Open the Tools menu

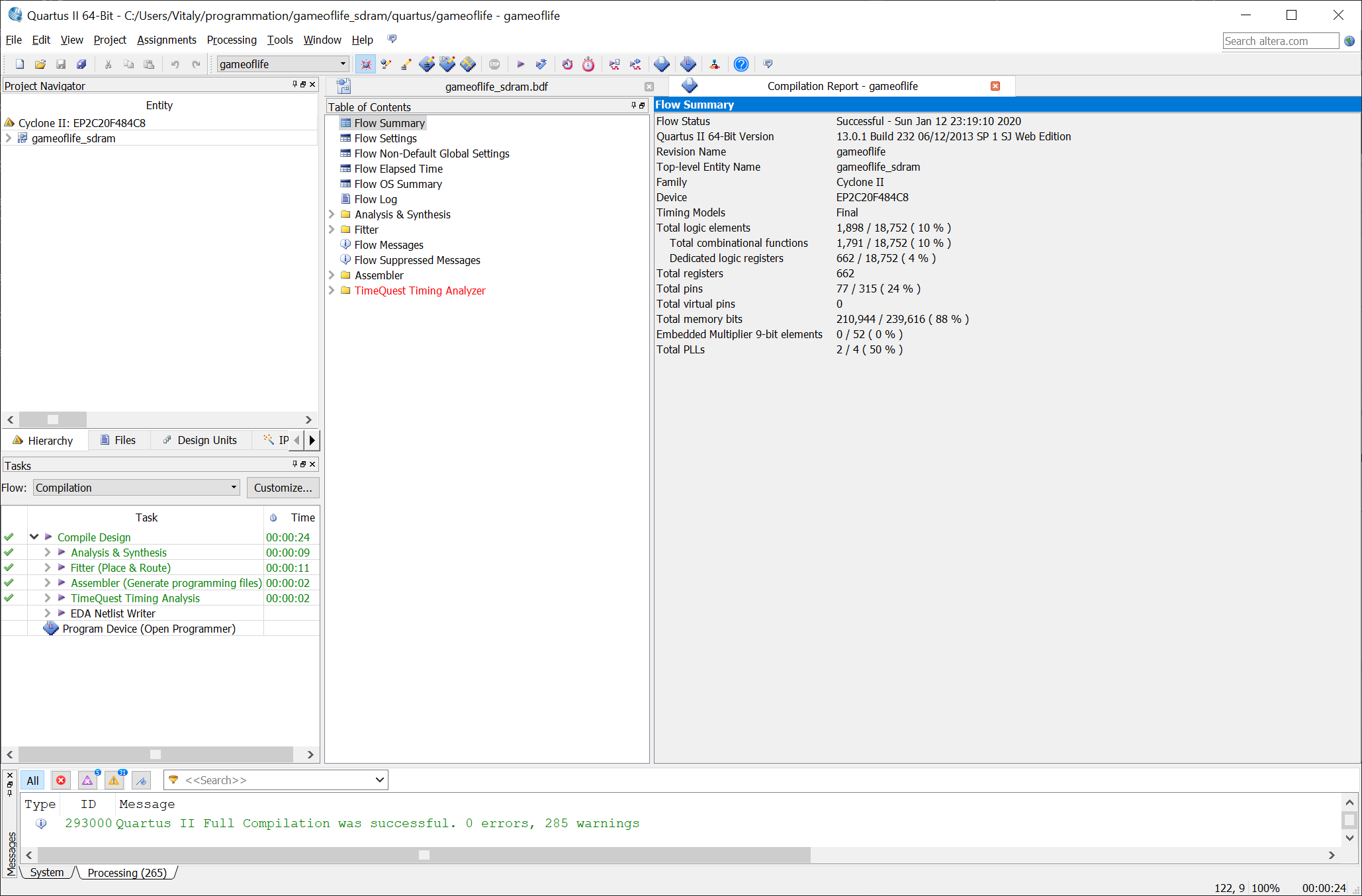point(280,40)
